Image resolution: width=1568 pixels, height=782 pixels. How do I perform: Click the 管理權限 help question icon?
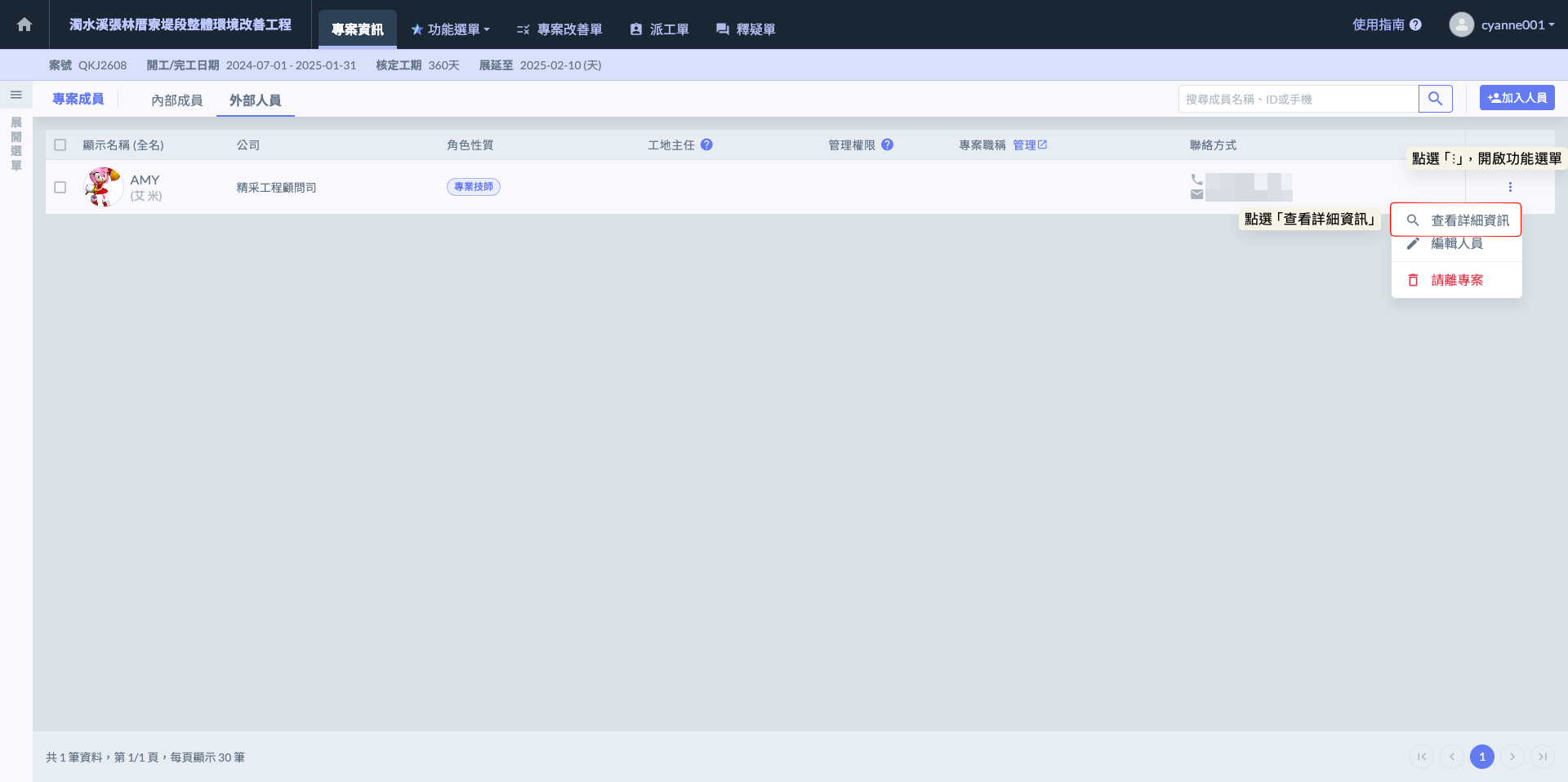[887, 144]
